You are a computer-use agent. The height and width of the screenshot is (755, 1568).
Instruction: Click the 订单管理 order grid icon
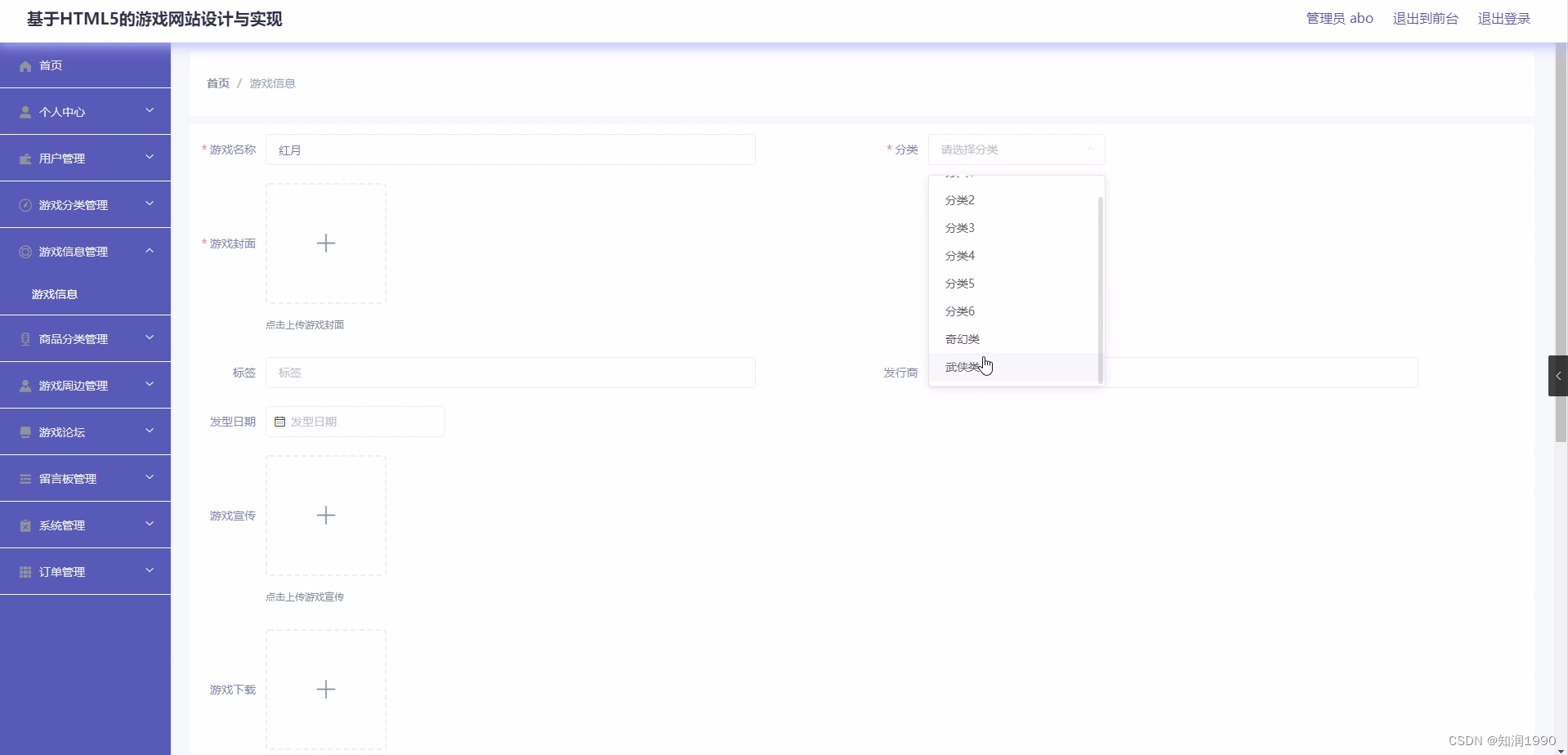pos(25,571)
